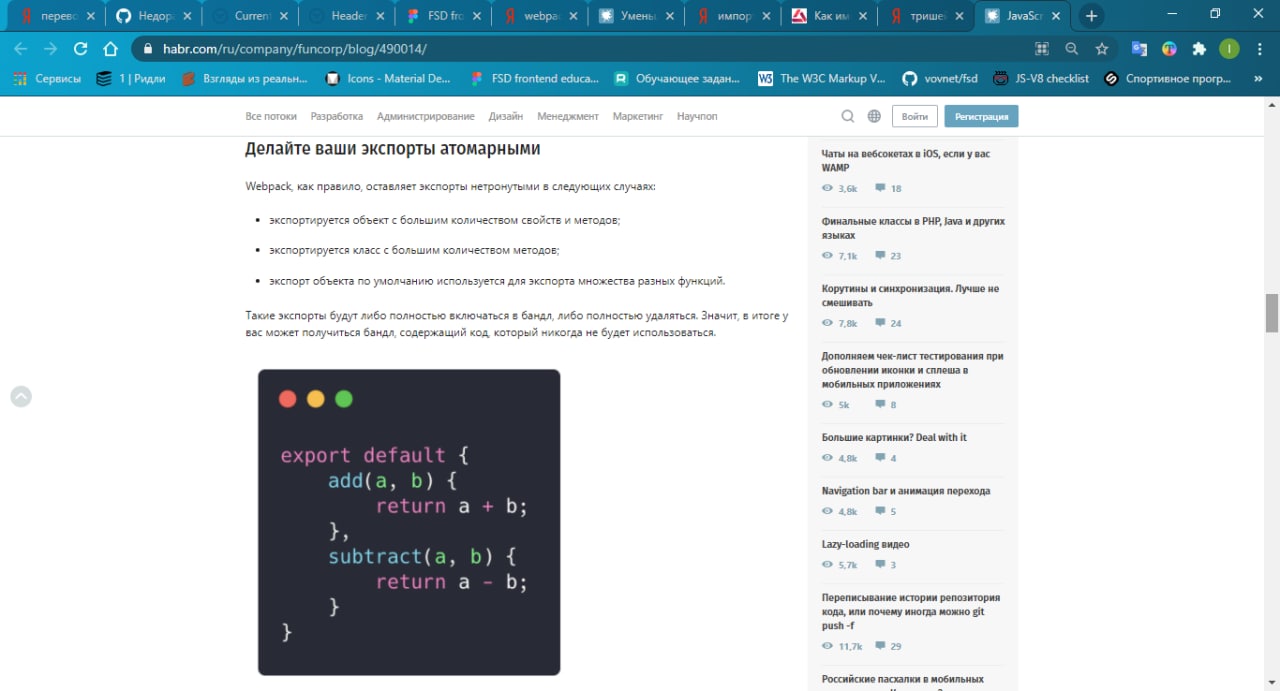Open the Chrome three-dot menu
The image size is (1280, 691).
point(1259,48)
